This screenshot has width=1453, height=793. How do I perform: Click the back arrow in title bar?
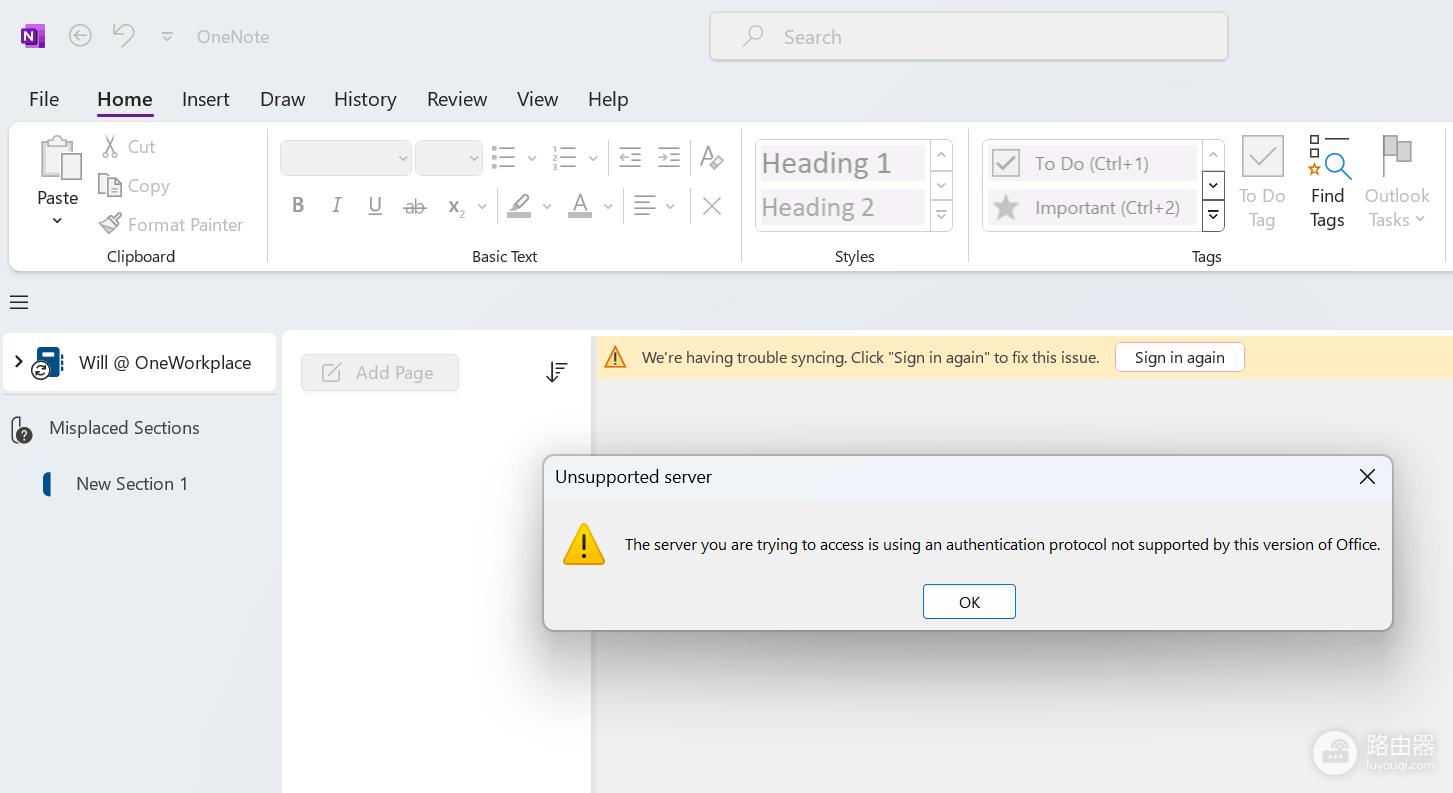[80, 36]
